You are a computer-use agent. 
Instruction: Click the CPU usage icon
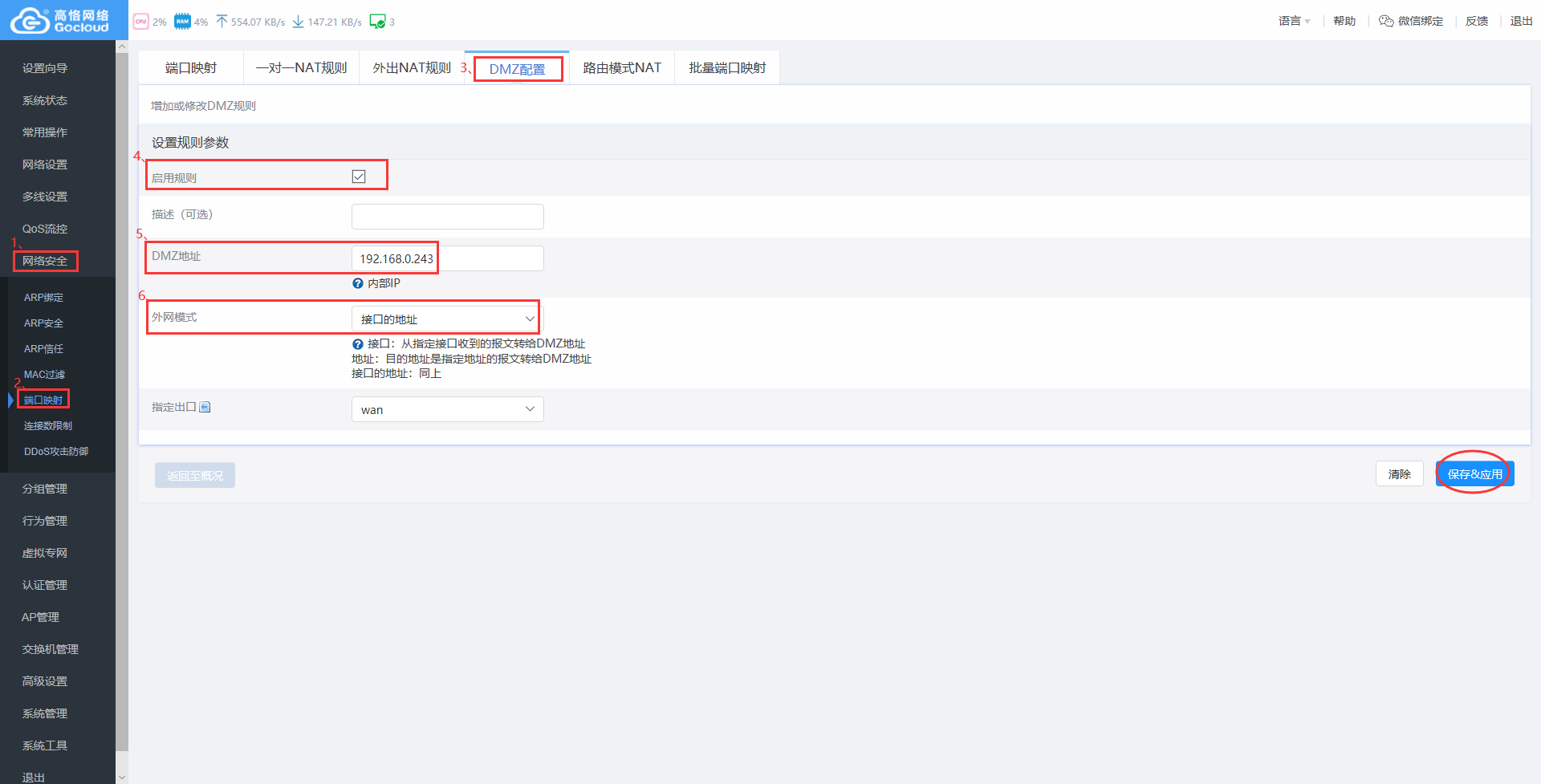(141, 22)
